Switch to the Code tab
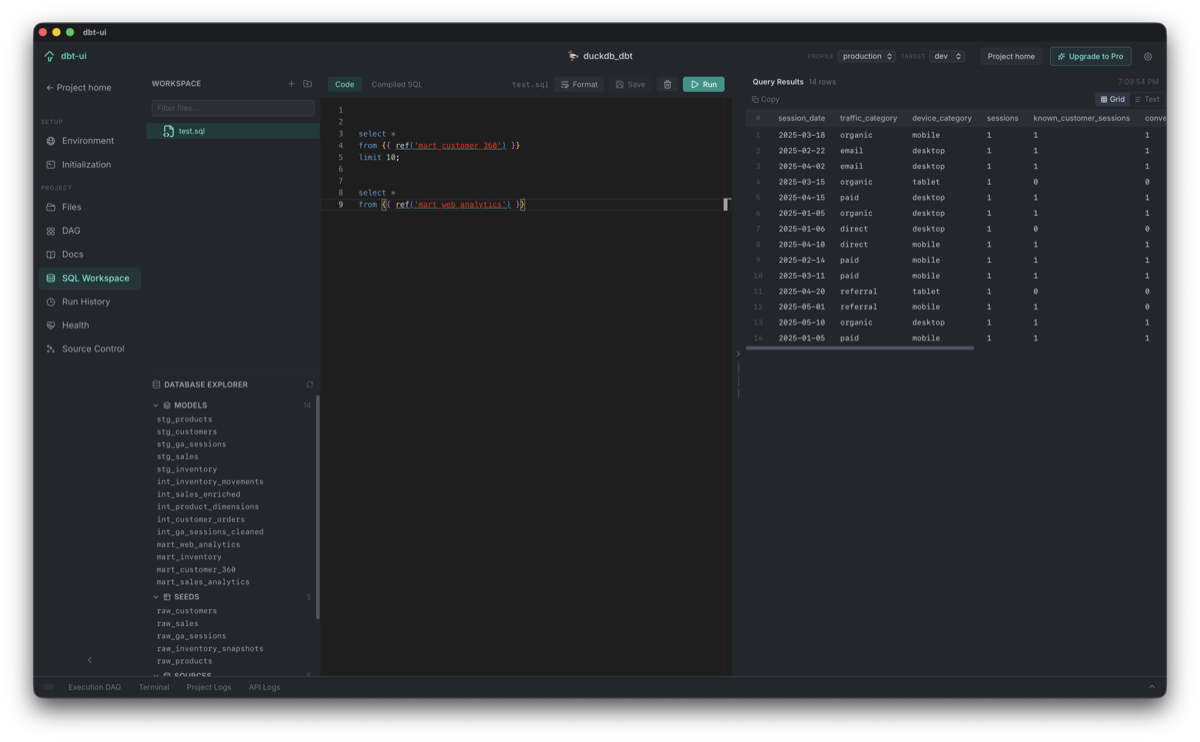This screenshot has height=742, width=1200. tap(345, 84)
